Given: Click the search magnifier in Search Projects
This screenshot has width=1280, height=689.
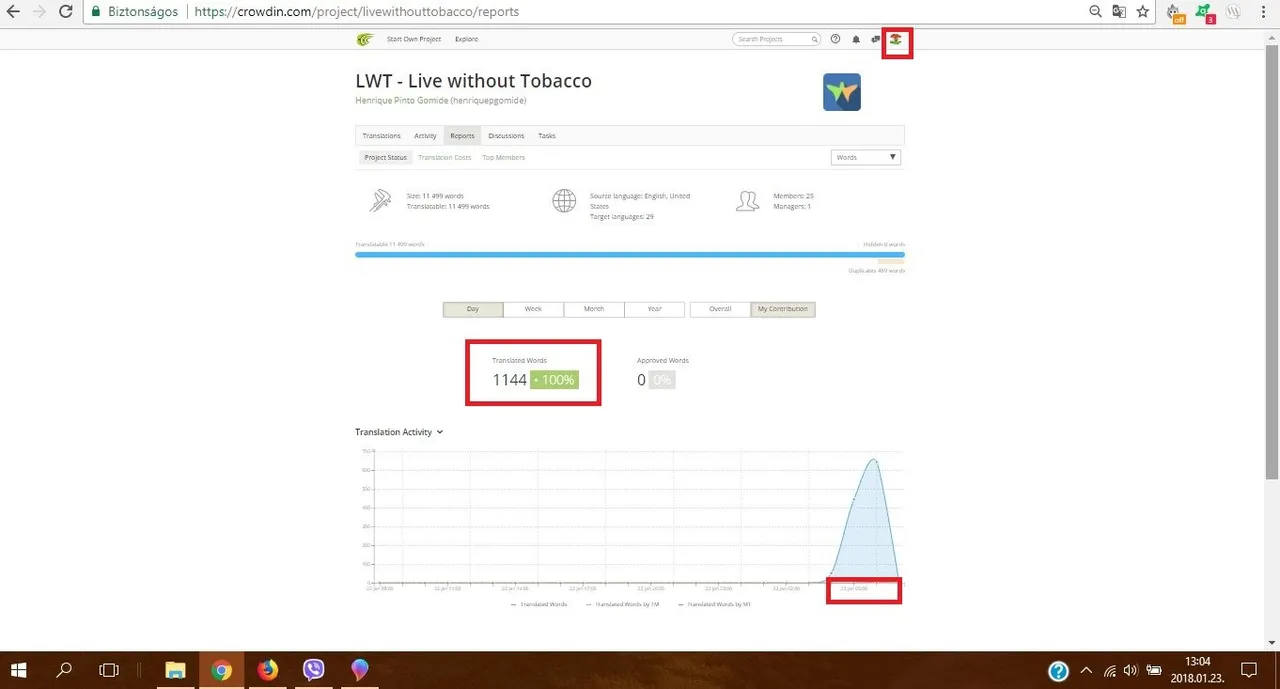Looking at the screenshot, I should click(814, 39).
